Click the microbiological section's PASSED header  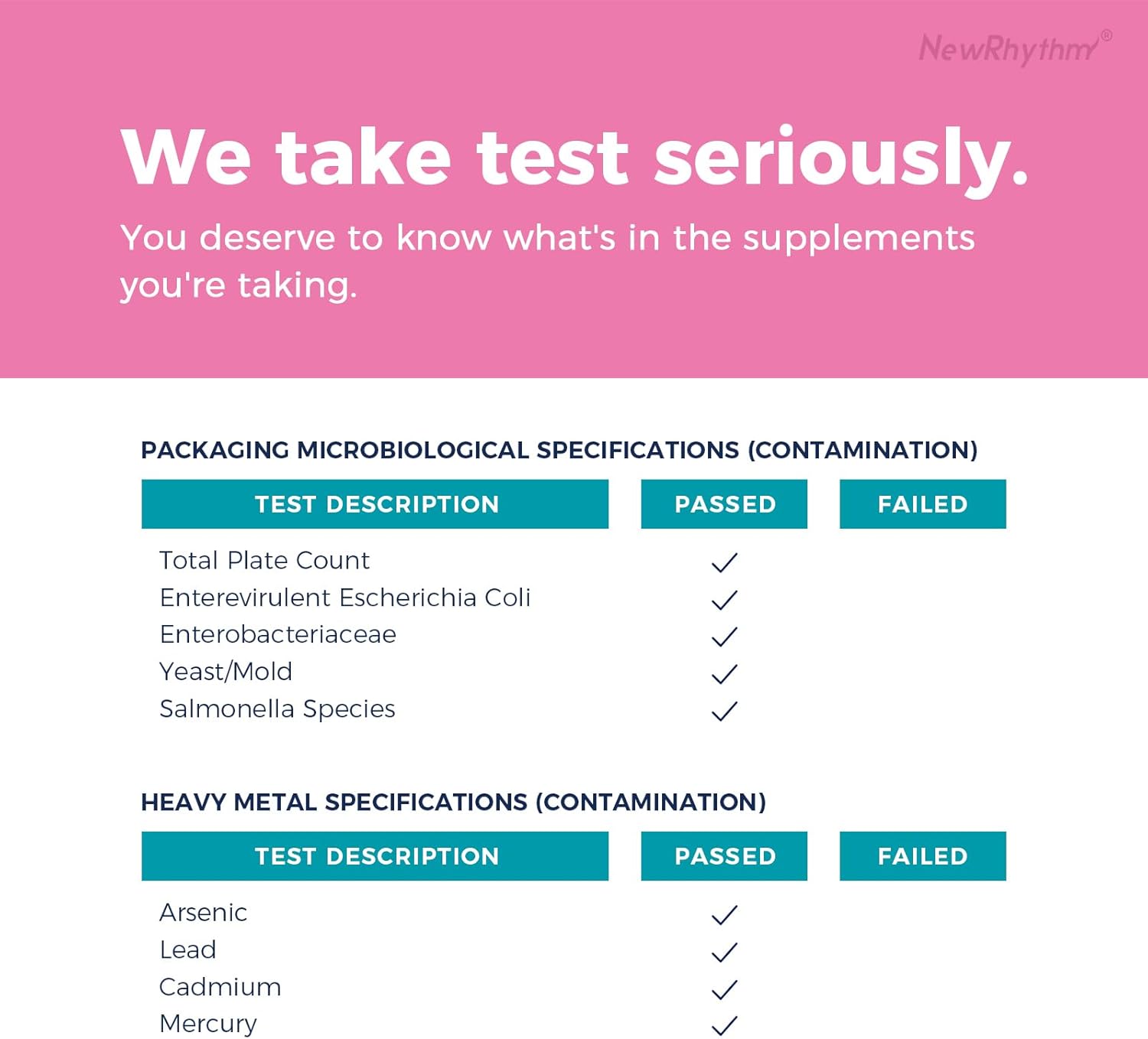click(x=724, y=504)
